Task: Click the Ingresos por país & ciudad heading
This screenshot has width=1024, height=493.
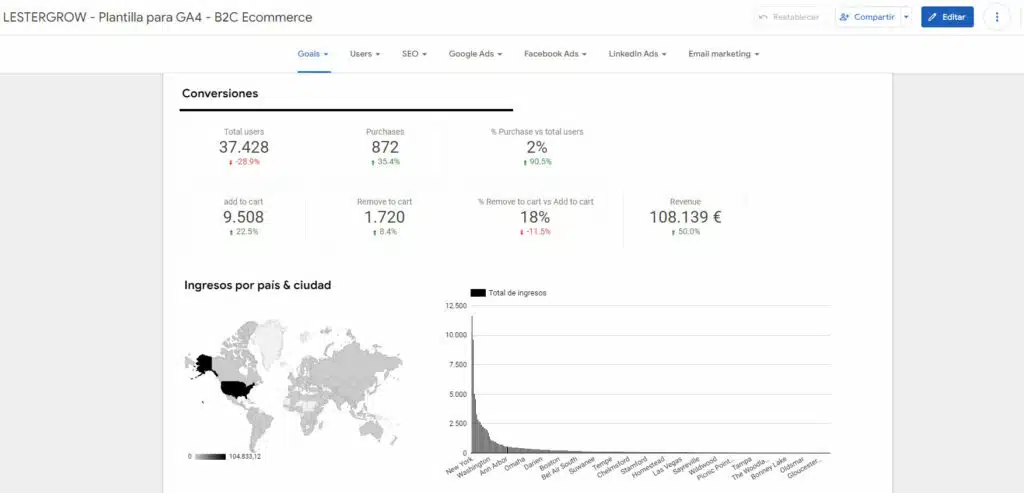Action: tap(257, 285)
